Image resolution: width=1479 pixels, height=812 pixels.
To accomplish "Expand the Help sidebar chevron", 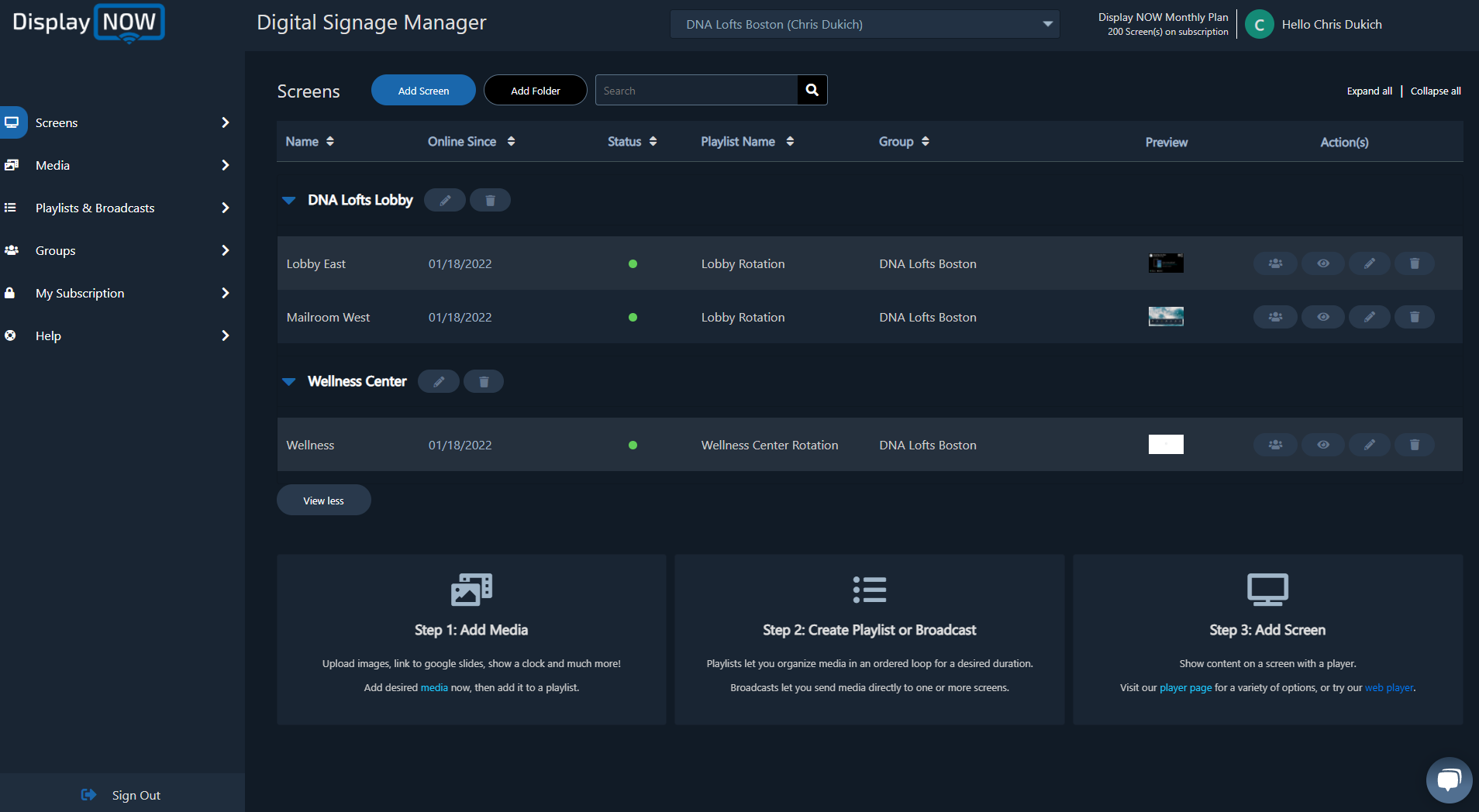I will coord(226,335).
